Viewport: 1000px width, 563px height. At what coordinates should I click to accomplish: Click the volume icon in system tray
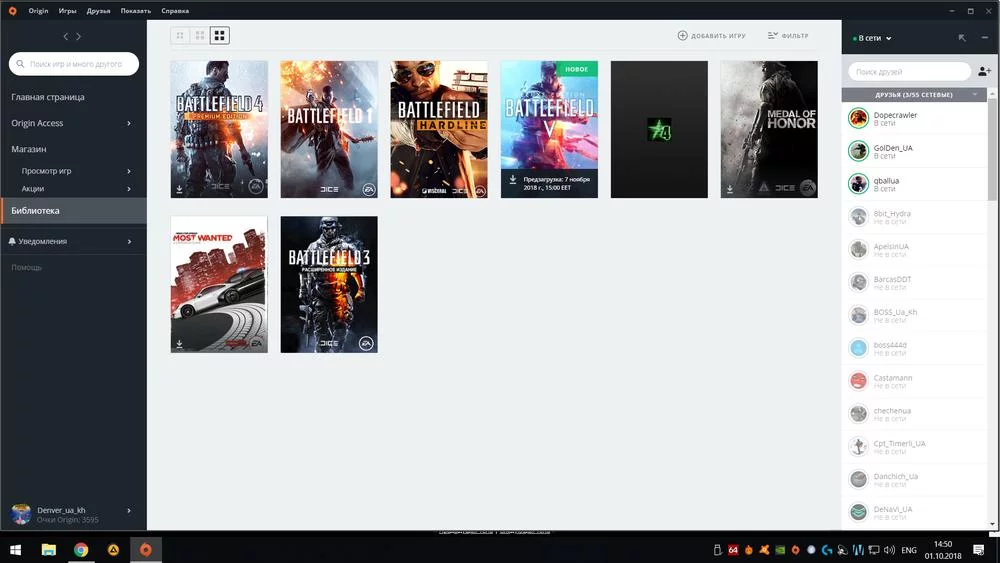[x=890, y=550]
